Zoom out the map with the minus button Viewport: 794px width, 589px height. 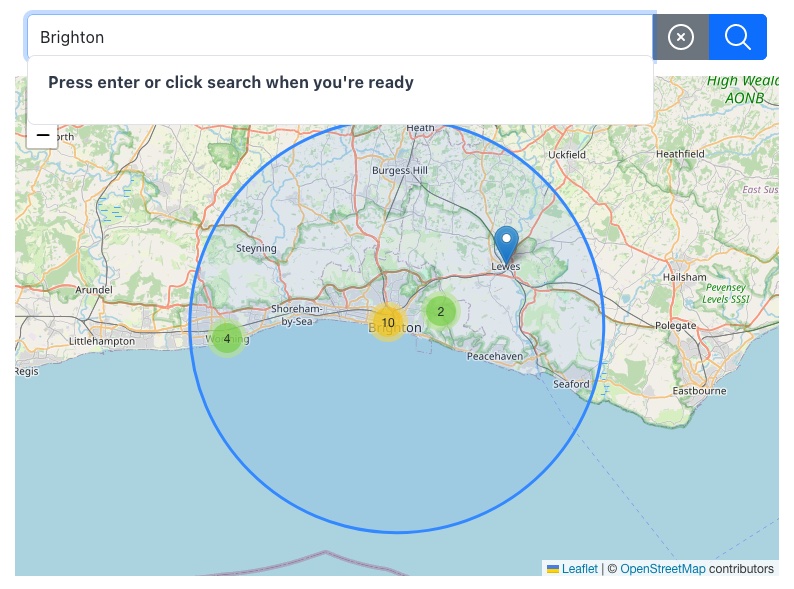tap(43, 135)
